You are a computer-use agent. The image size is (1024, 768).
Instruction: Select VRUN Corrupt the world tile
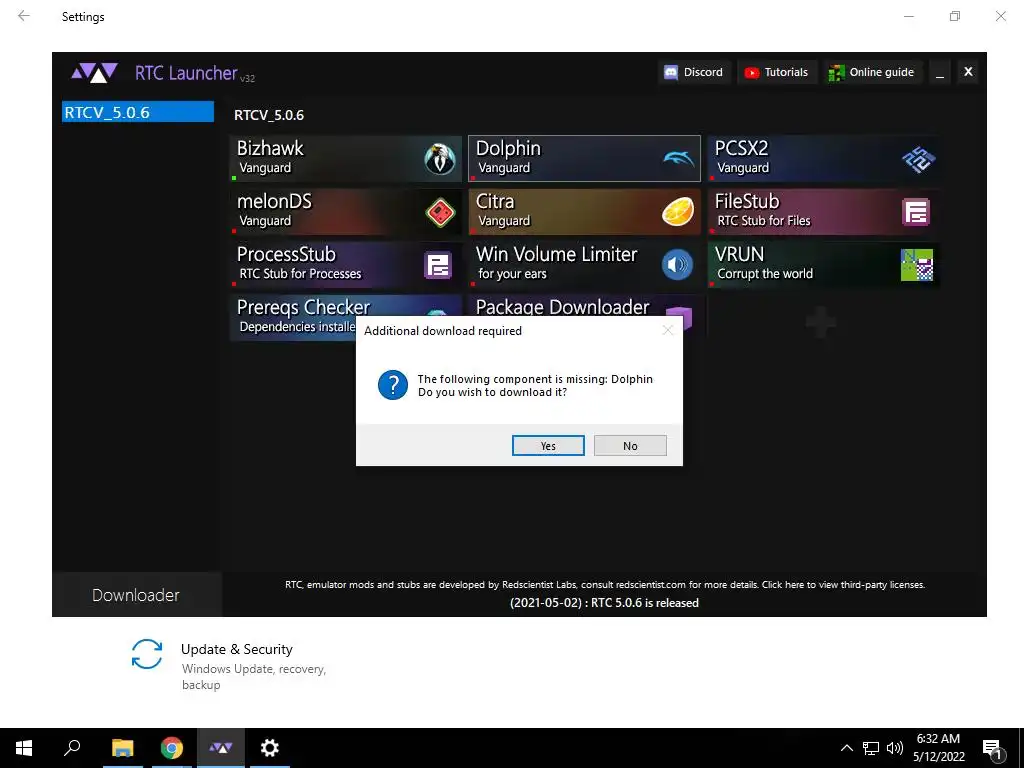click(x=824, y=264)
